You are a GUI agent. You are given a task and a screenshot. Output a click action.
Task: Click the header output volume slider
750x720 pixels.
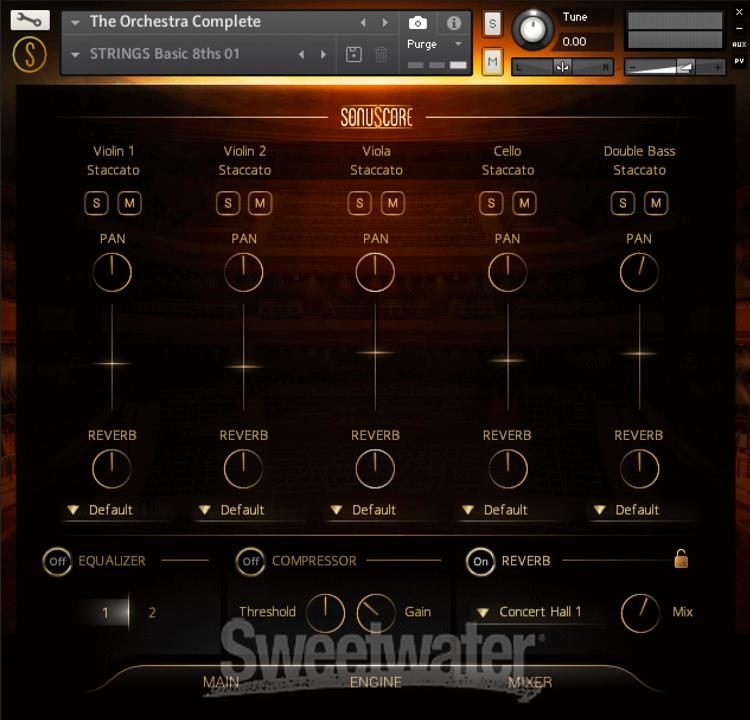coord(675,67)
